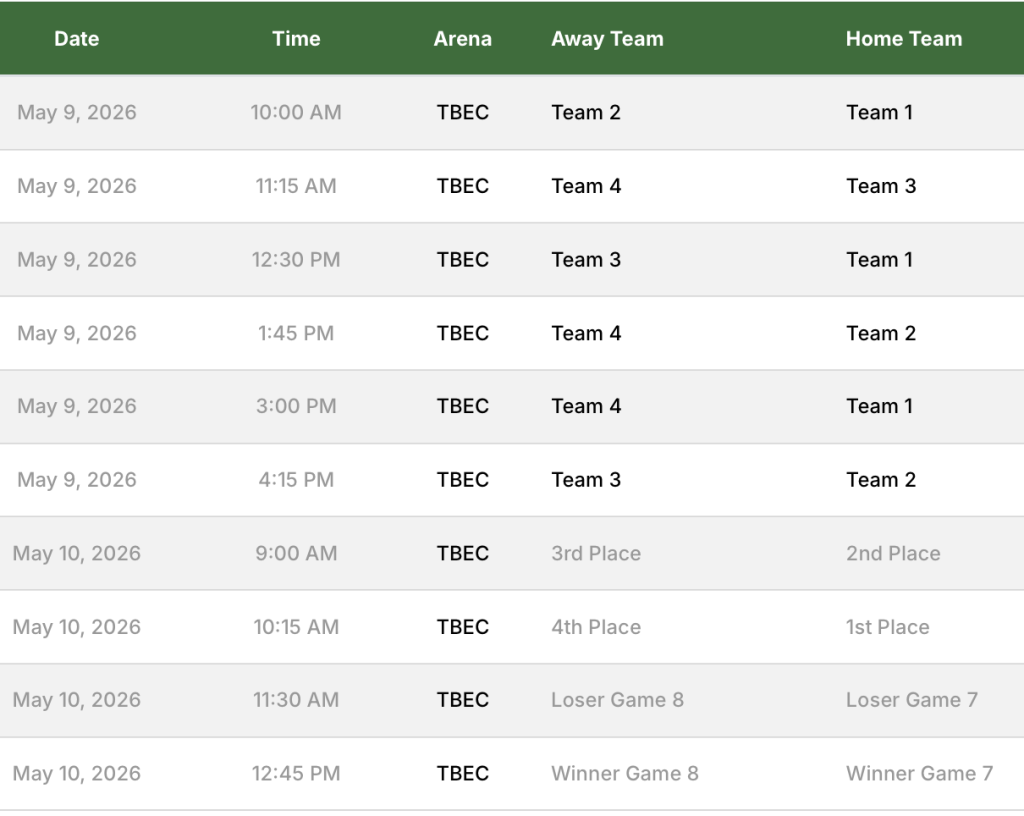Click the 12:45 PM time cell

pyautogui.click(x=296, y=773)
